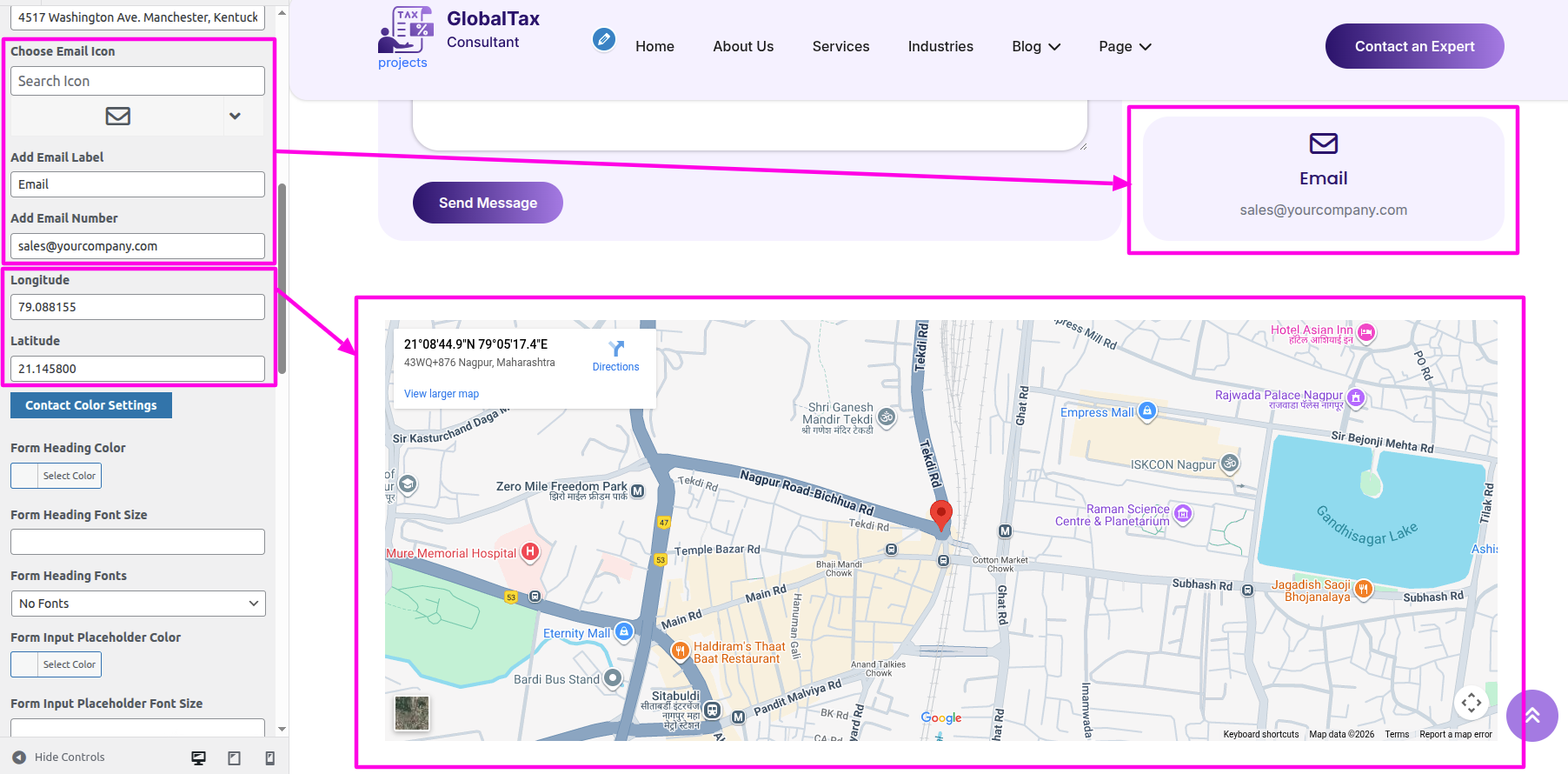Image resolution: width=1568 pixels, height=774 pixels.
Task: Click the red location pin on the map
Action: 940,513
